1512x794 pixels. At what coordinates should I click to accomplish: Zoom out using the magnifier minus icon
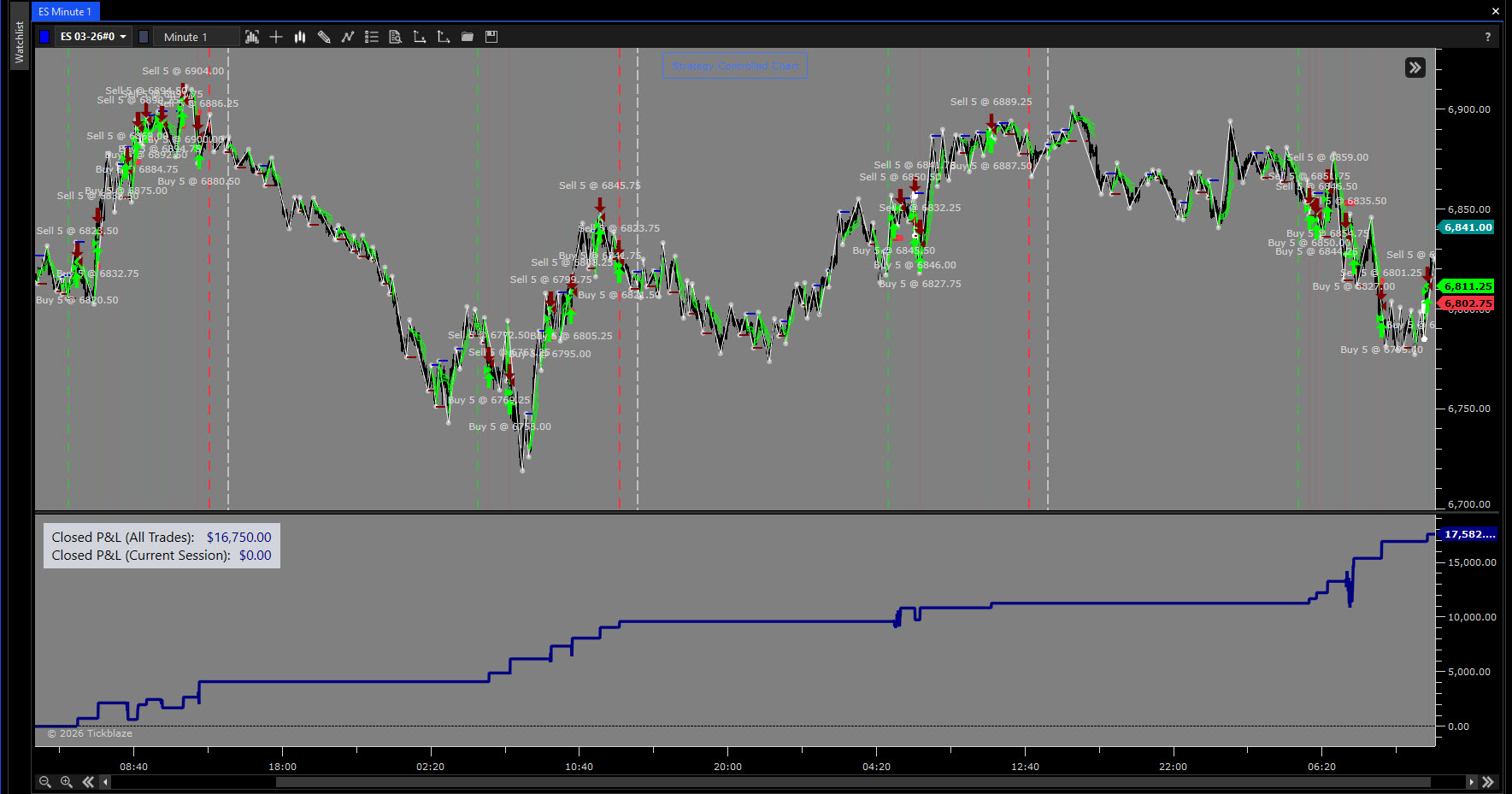click(x=45, y=782)
